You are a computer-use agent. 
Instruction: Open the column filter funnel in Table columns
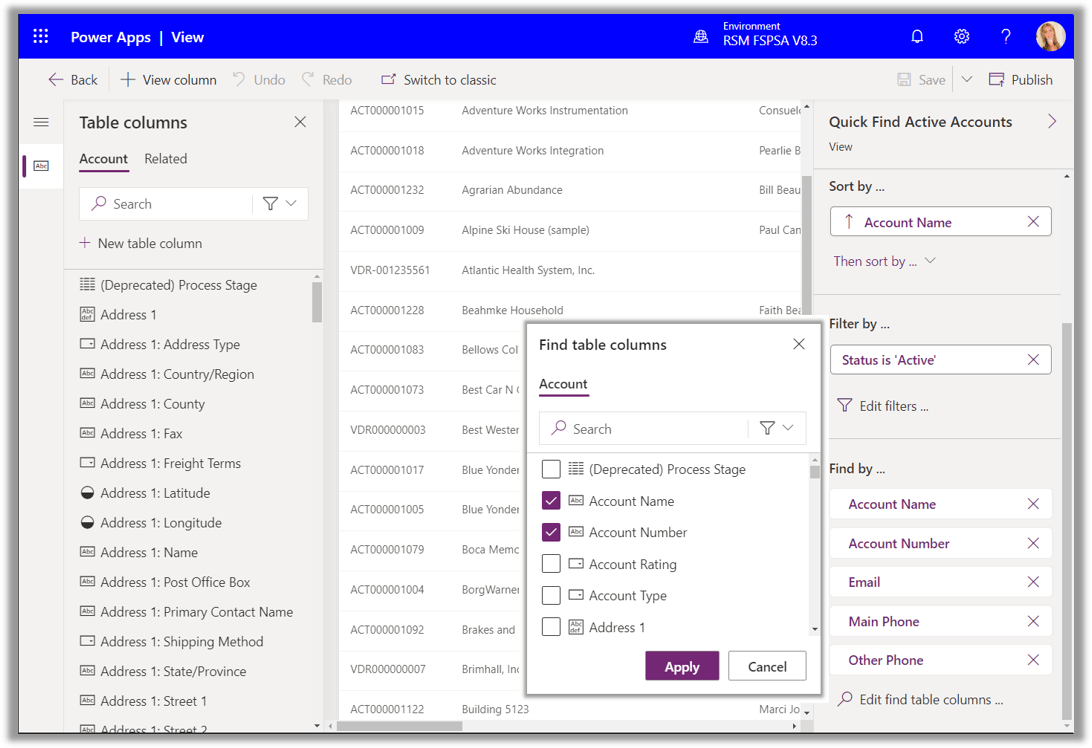[x=269, y=203]
